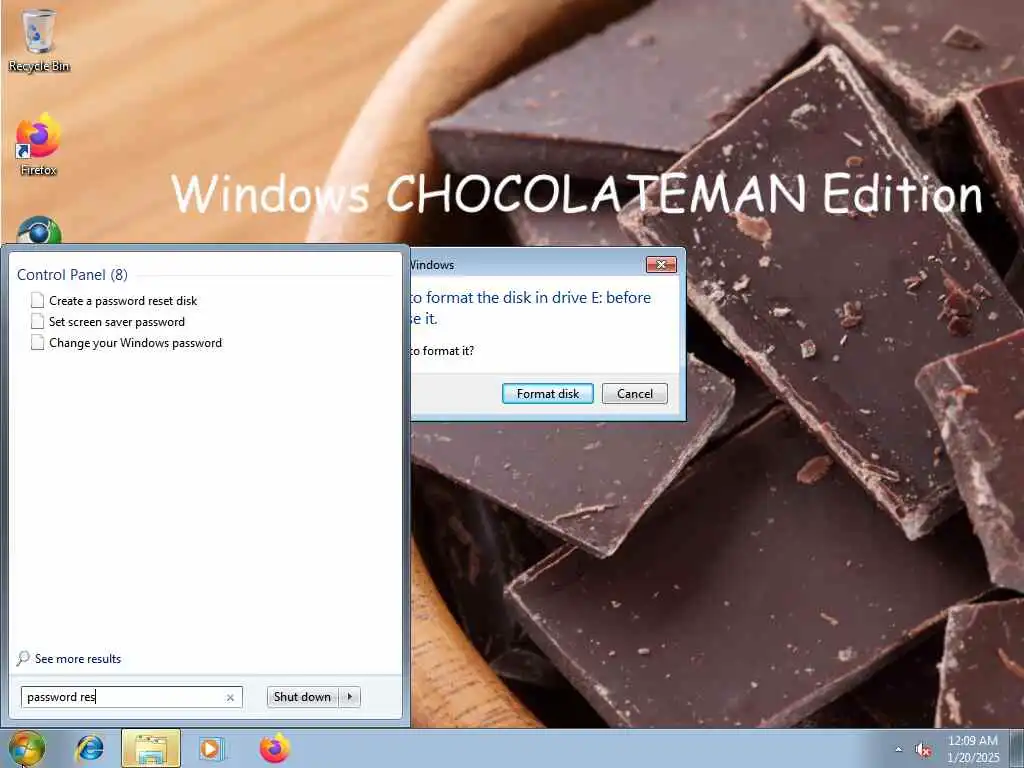Image resolution: width=1024 pixels, height=768 pixels.
Task: Click the magnifier icon next to See more results
Action: (23, 658)
